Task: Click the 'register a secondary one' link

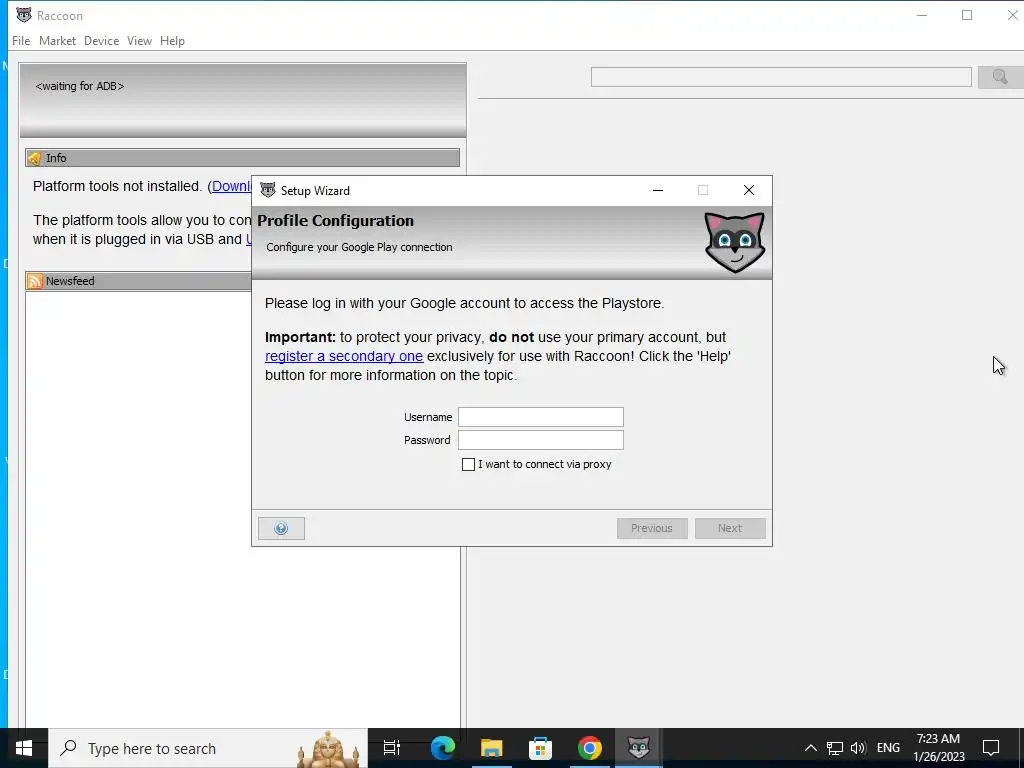Action: 344,356
